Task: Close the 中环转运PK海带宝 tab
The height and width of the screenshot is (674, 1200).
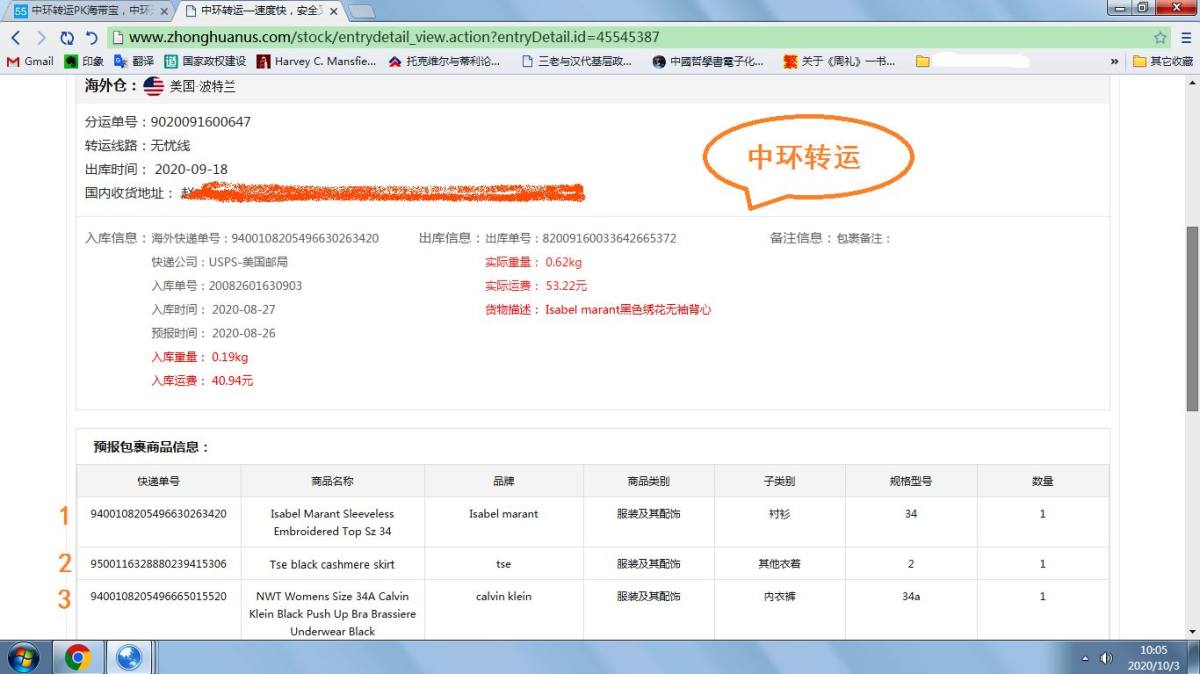Action: coord(163,10)
